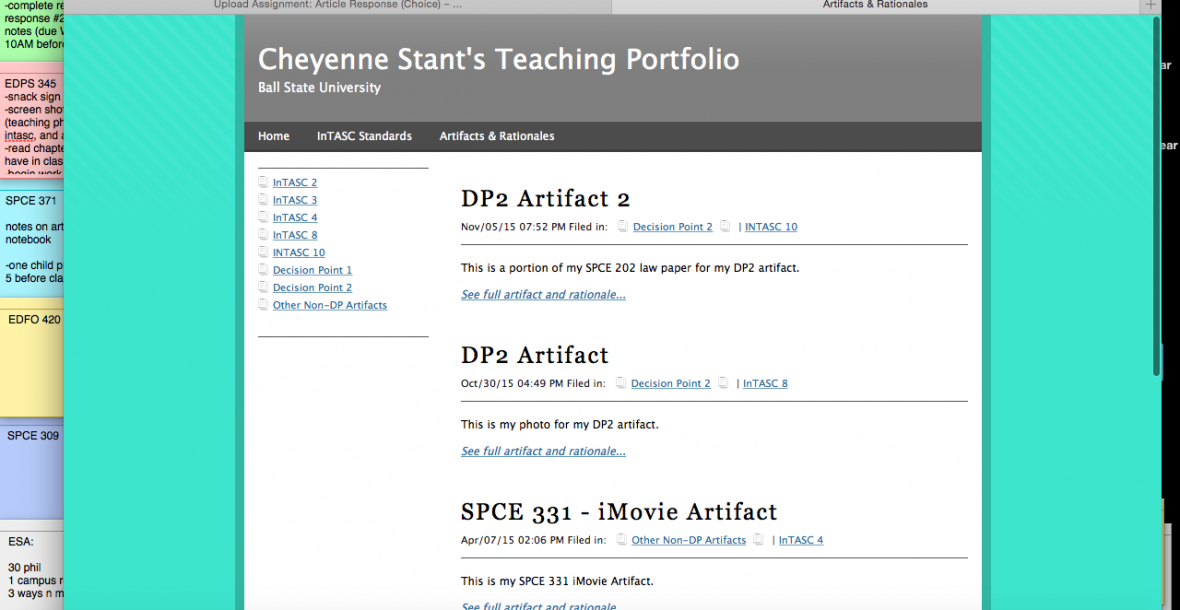The width and height of the screenshot is (1180, 610).
Task: Click the document icon beside sidebar Decision Point 1
Action: click(x=263, y=270)
